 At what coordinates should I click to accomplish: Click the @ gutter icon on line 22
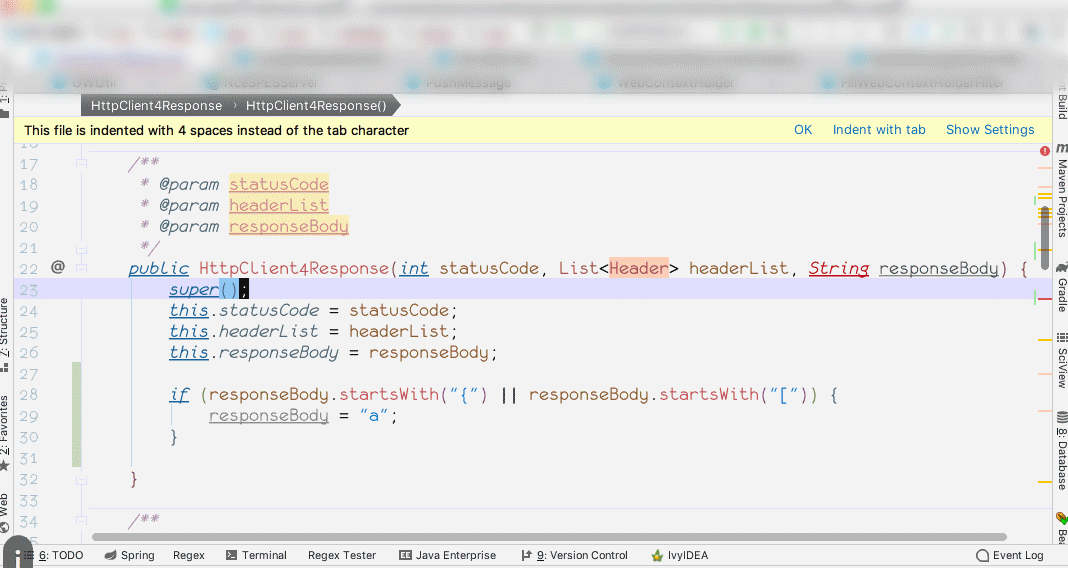click(58, 267)
